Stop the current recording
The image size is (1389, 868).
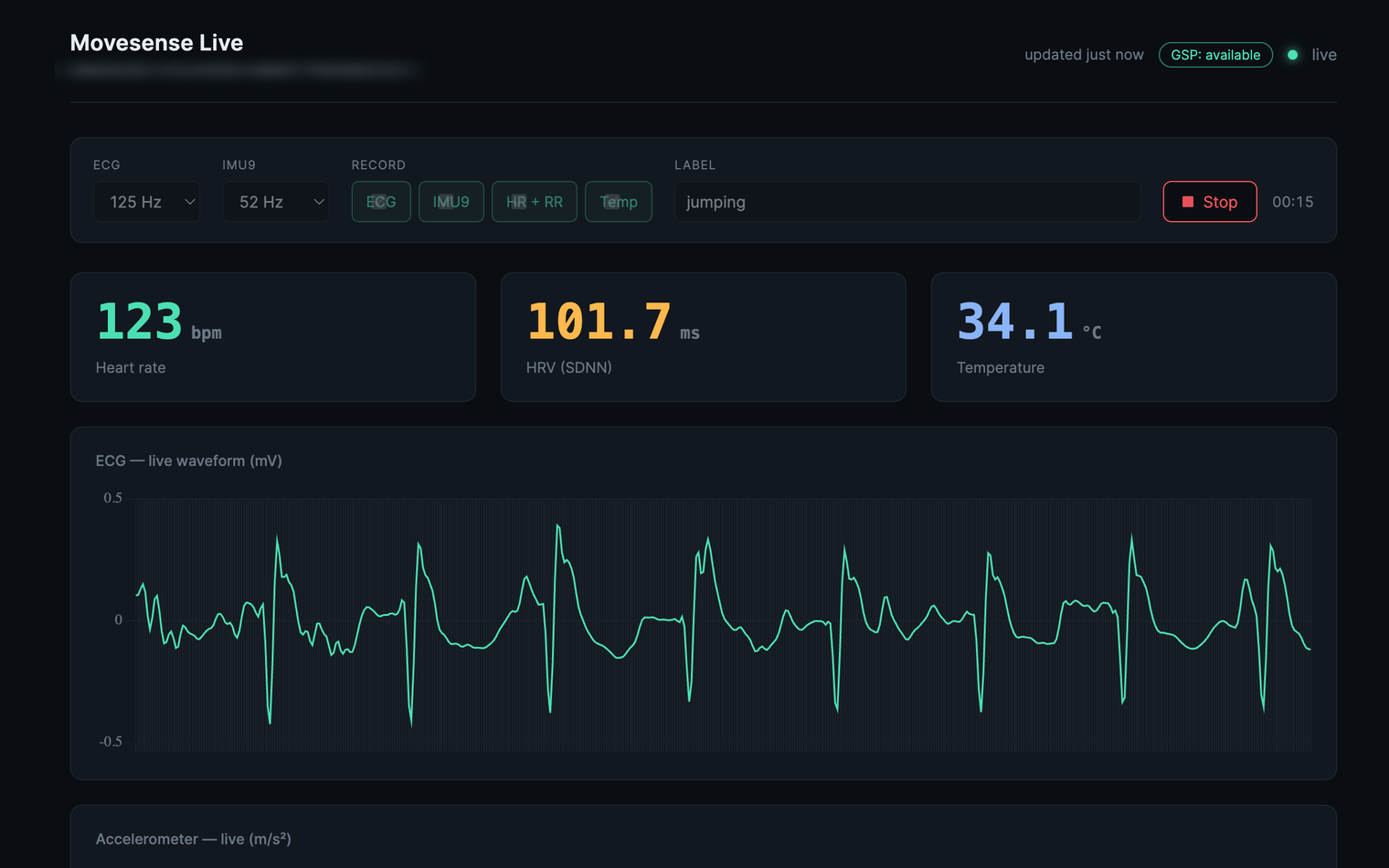(1210, 202)
